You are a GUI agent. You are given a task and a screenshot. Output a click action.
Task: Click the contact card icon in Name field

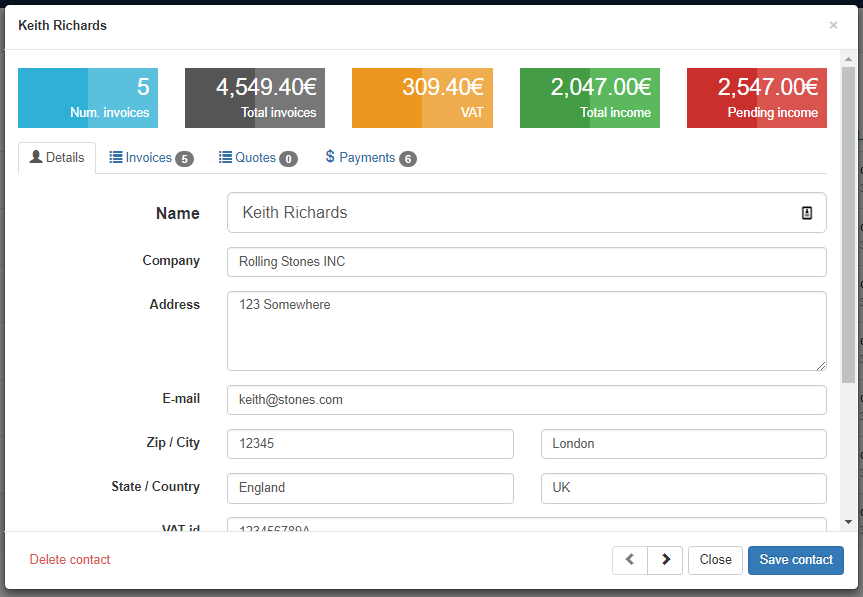[x=806, y=213]
